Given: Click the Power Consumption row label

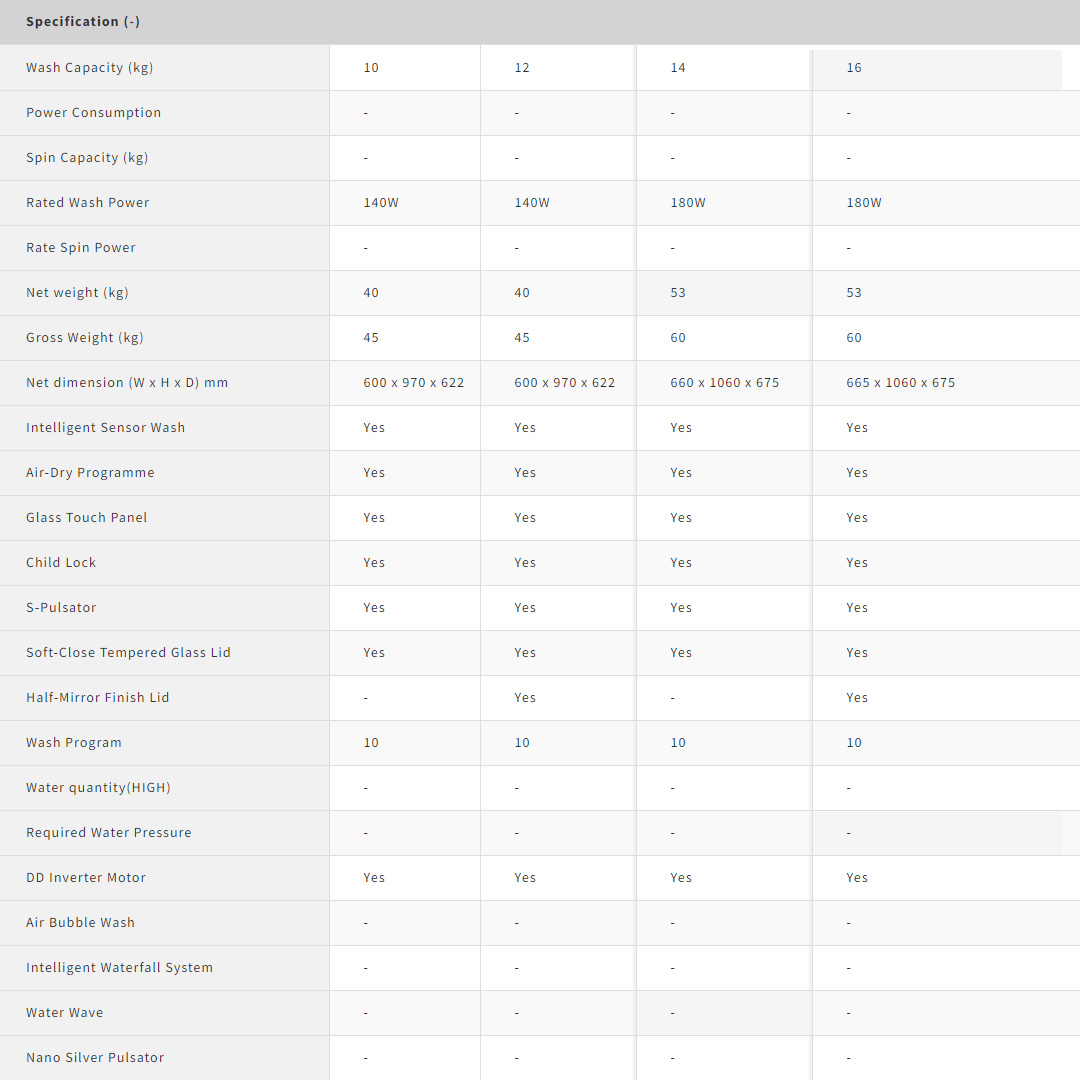Looking at the screenshot, I should pos(93,113).
